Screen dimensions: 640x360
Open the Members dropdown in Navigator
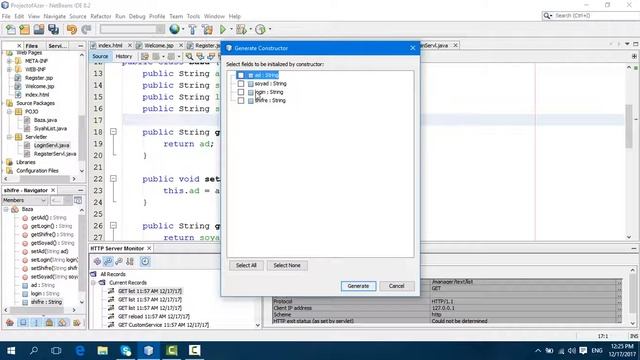[x=24, y=200]
